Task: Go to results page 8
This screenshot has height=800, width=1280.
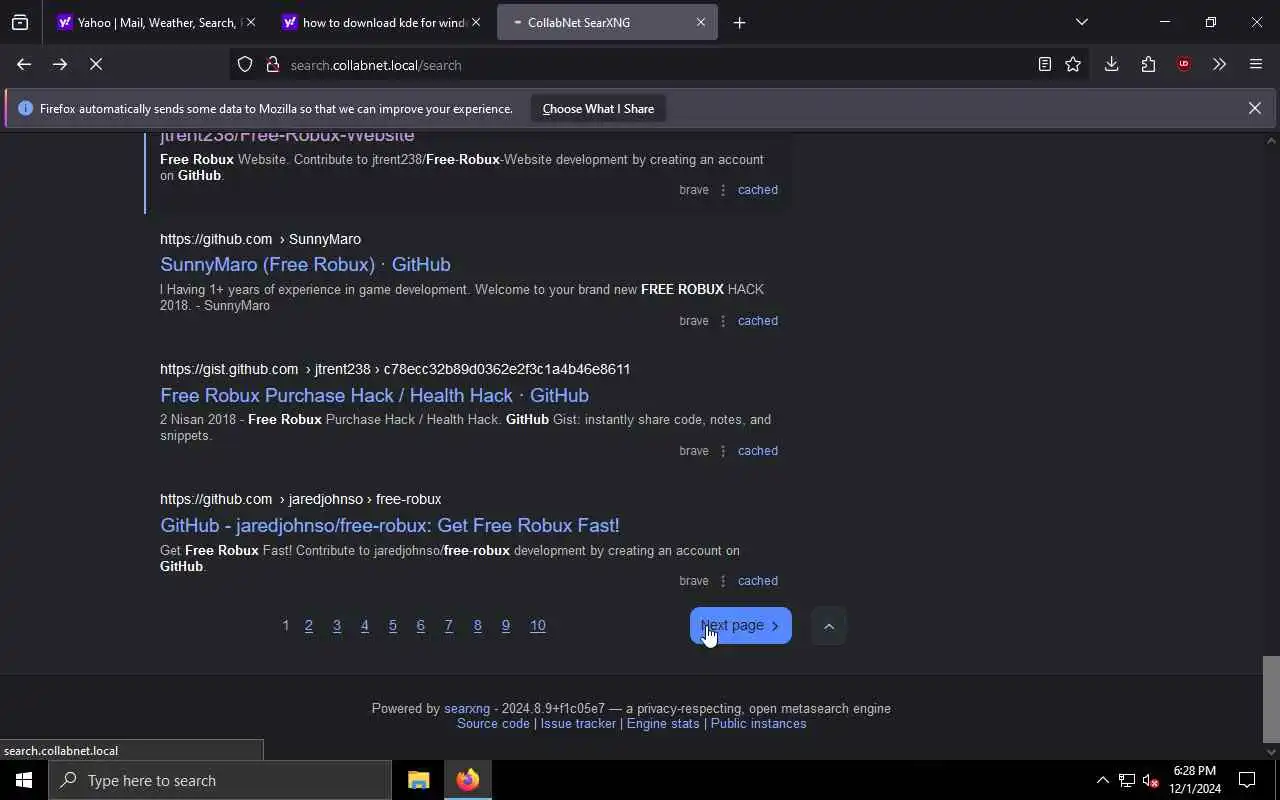Action: click(x=477, y=626)
